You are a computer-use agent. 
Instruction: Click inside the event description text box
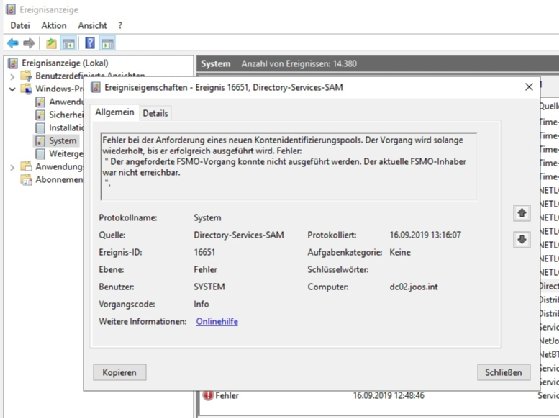pyautogui.click(x=289, y=167)
